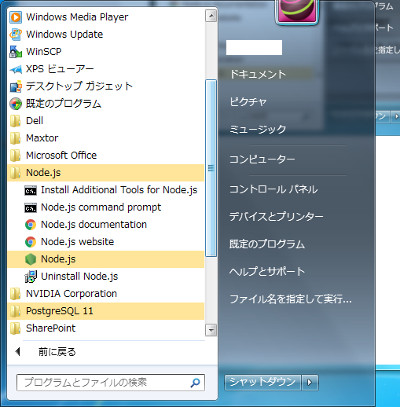The width and height of the screenshot is (400, 407).
Task: Click the Windows Media Player icon
Action: point(15,17)
